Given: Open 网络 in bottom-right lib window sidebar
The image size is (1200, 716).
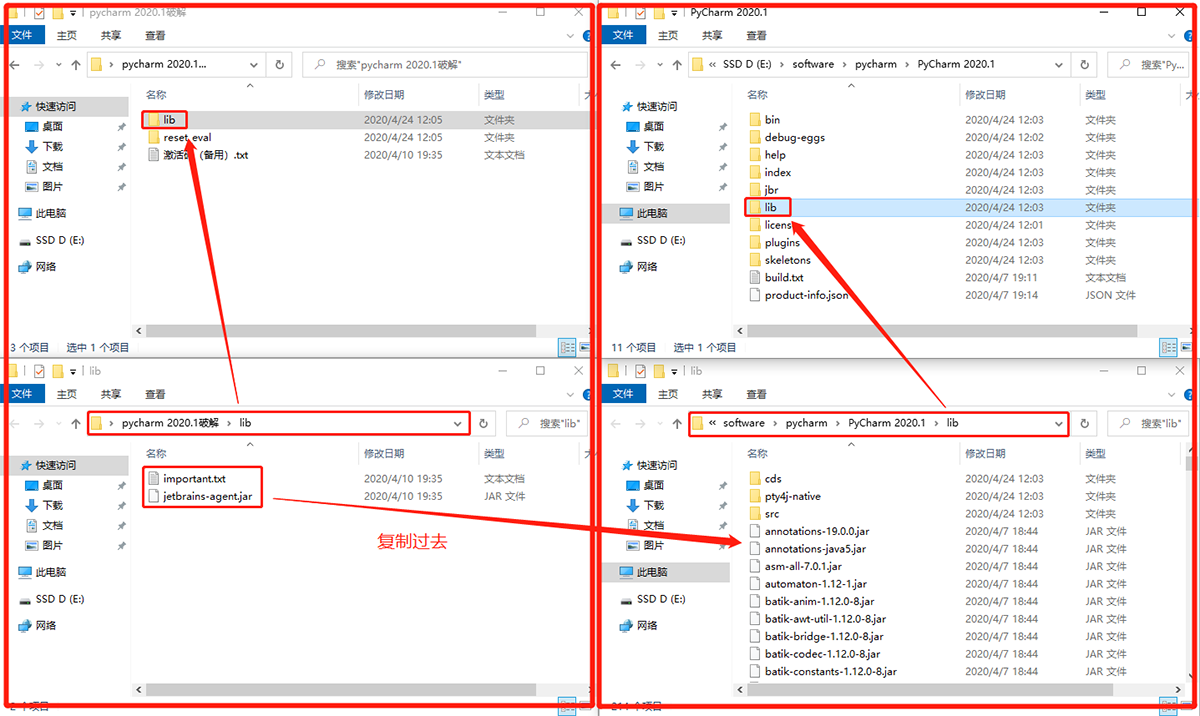Looking at the screenshot, I should 638,625.
